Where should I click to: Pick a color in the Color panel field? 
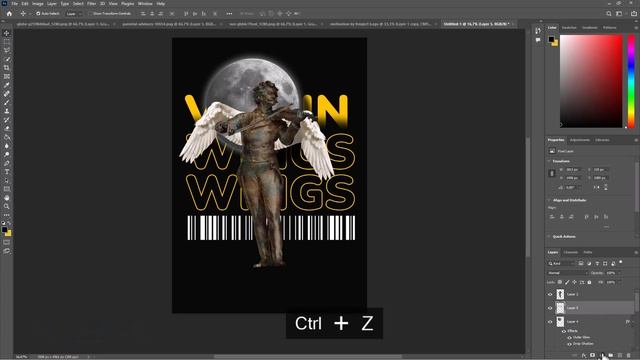pos(591,81)
